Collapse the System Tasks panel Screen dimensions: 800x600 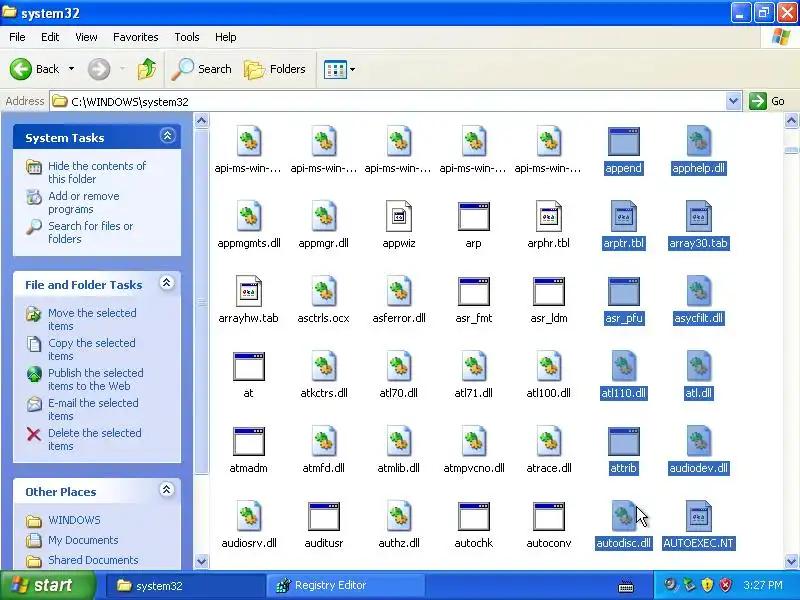pos(167,136)
